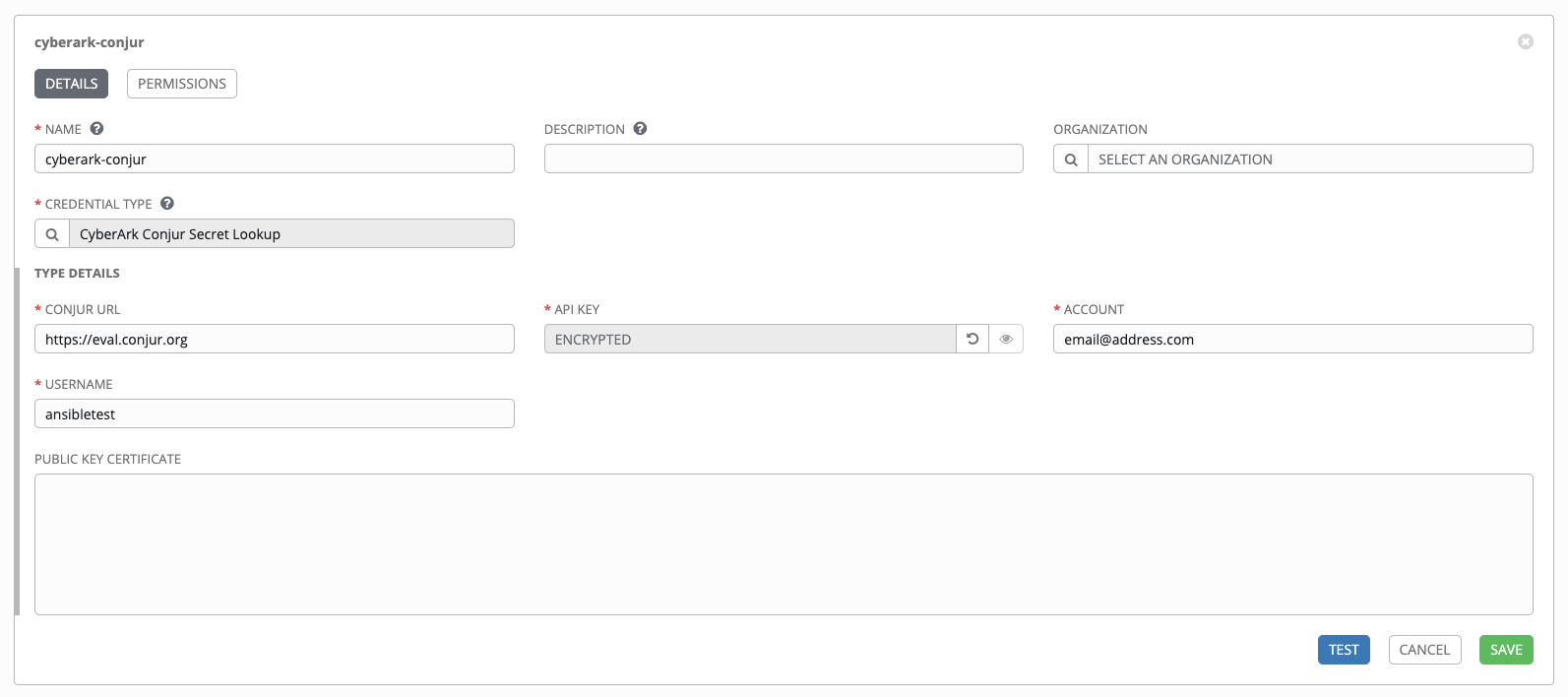Open organization lookup via search icon
This screenshot has height=697, width=1568.
pos(1071,158)
